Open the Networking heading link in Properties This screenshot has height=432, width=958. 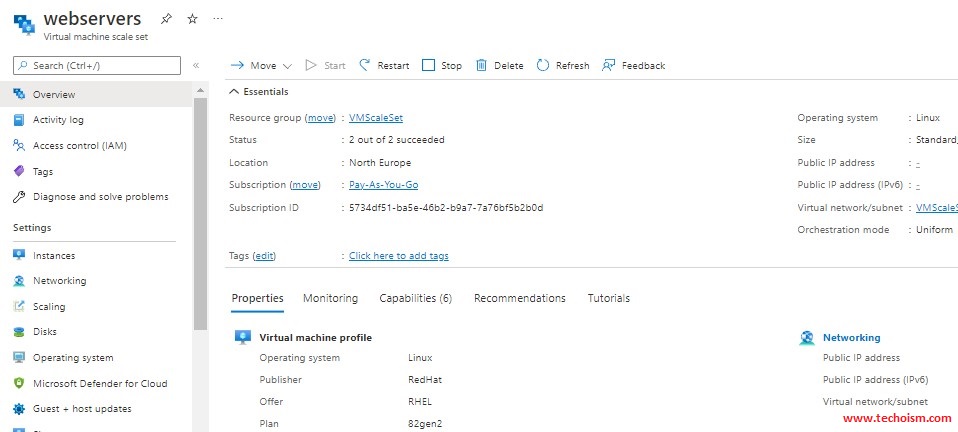tap(852, 337)
